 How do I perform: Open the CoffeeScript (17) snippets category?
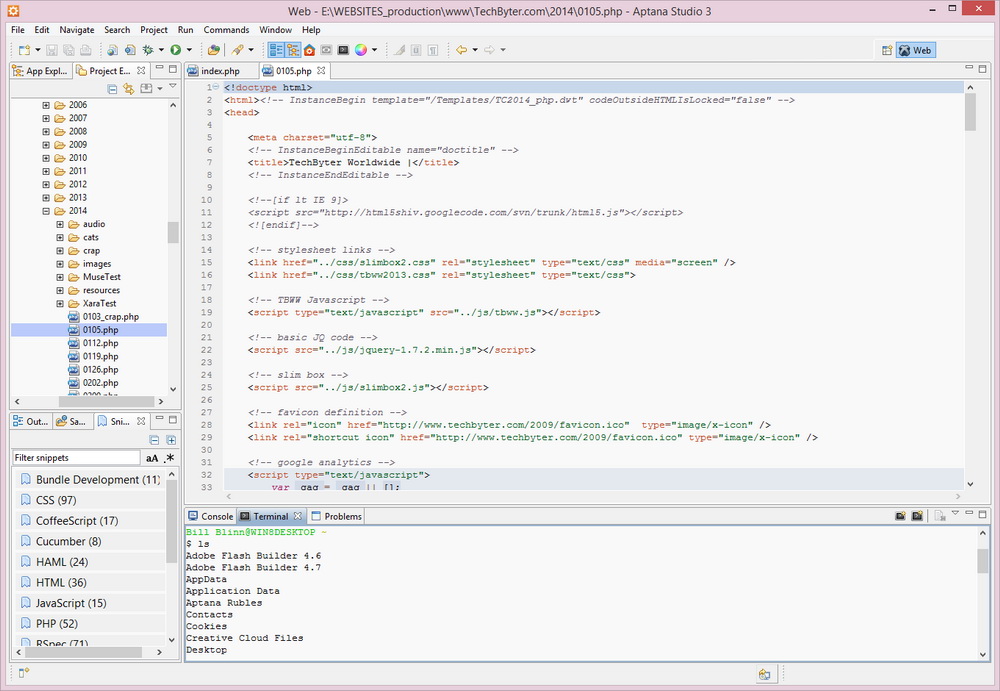(89, 521)
